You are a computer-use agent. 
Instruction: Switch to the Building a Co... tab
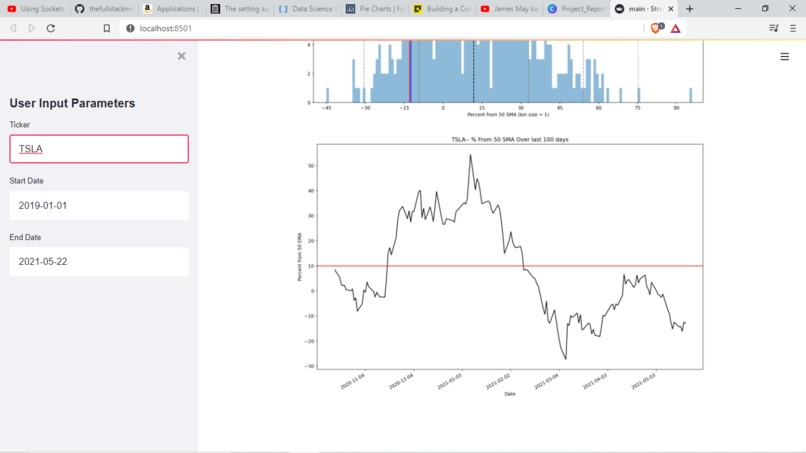[x=442, y=9]
